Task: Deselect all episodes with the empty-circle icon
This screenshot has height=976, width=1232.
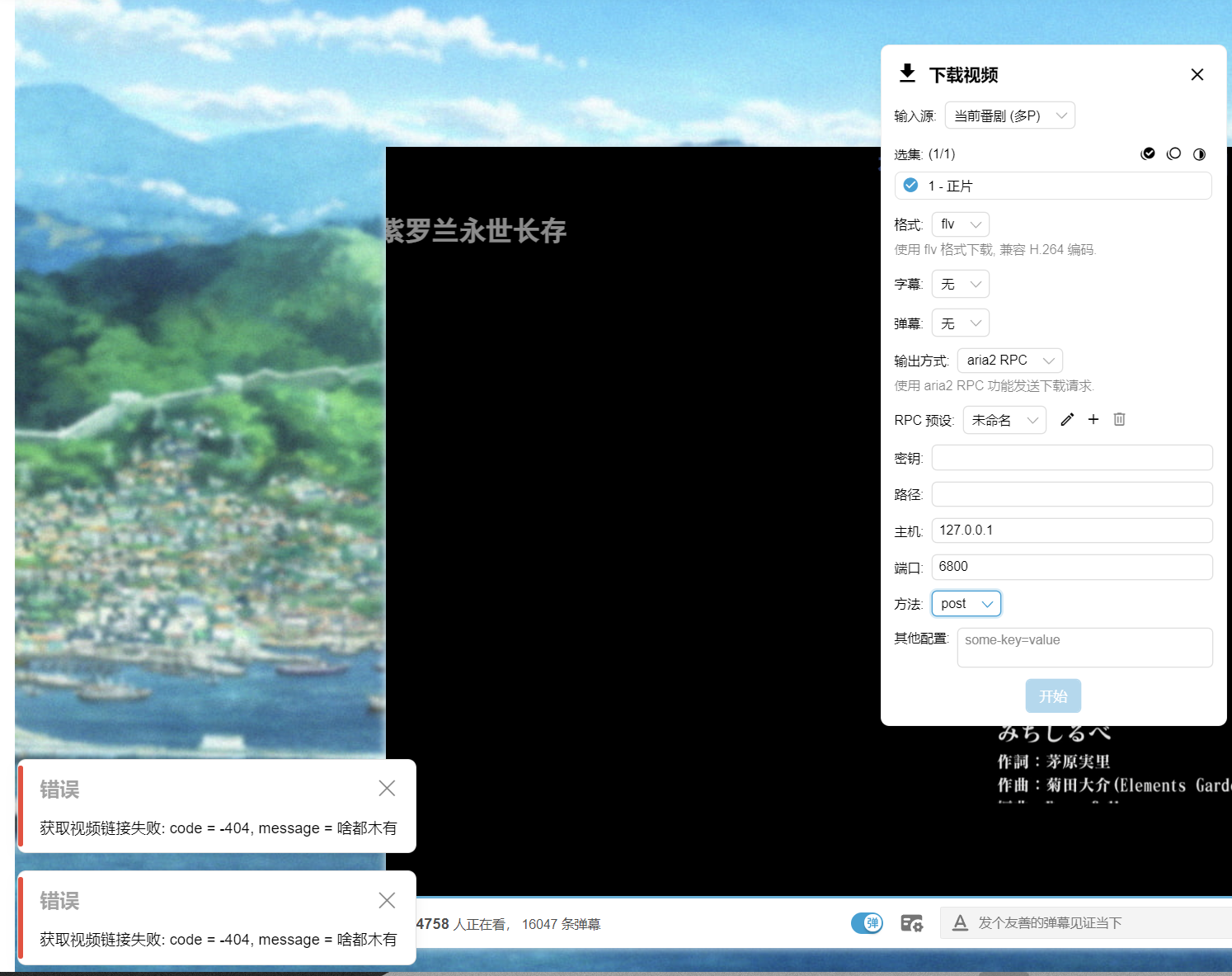Action: (x=1173, y=153)
